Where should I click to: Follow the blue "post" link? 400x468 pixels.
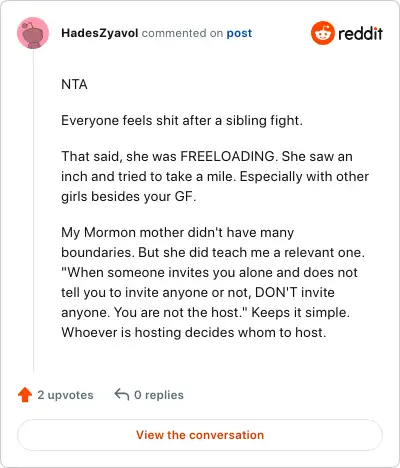[239, 33]
